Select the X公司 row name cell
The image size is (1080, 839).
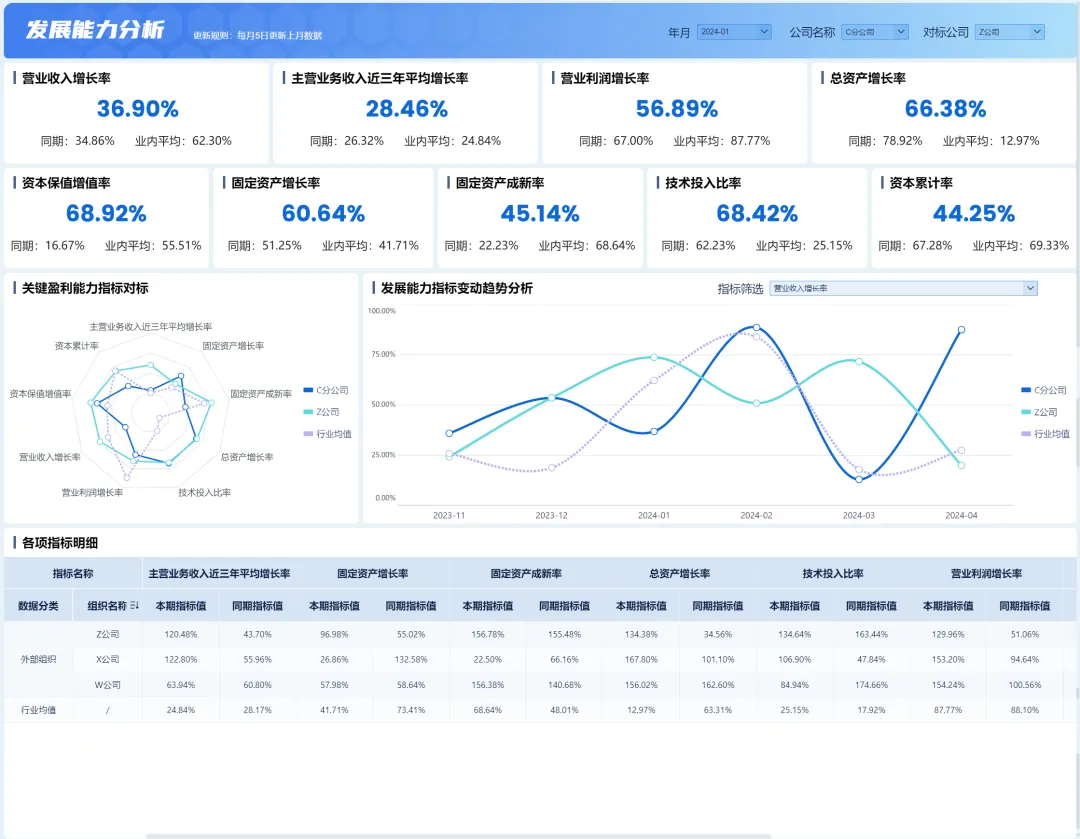pos(107,659)
